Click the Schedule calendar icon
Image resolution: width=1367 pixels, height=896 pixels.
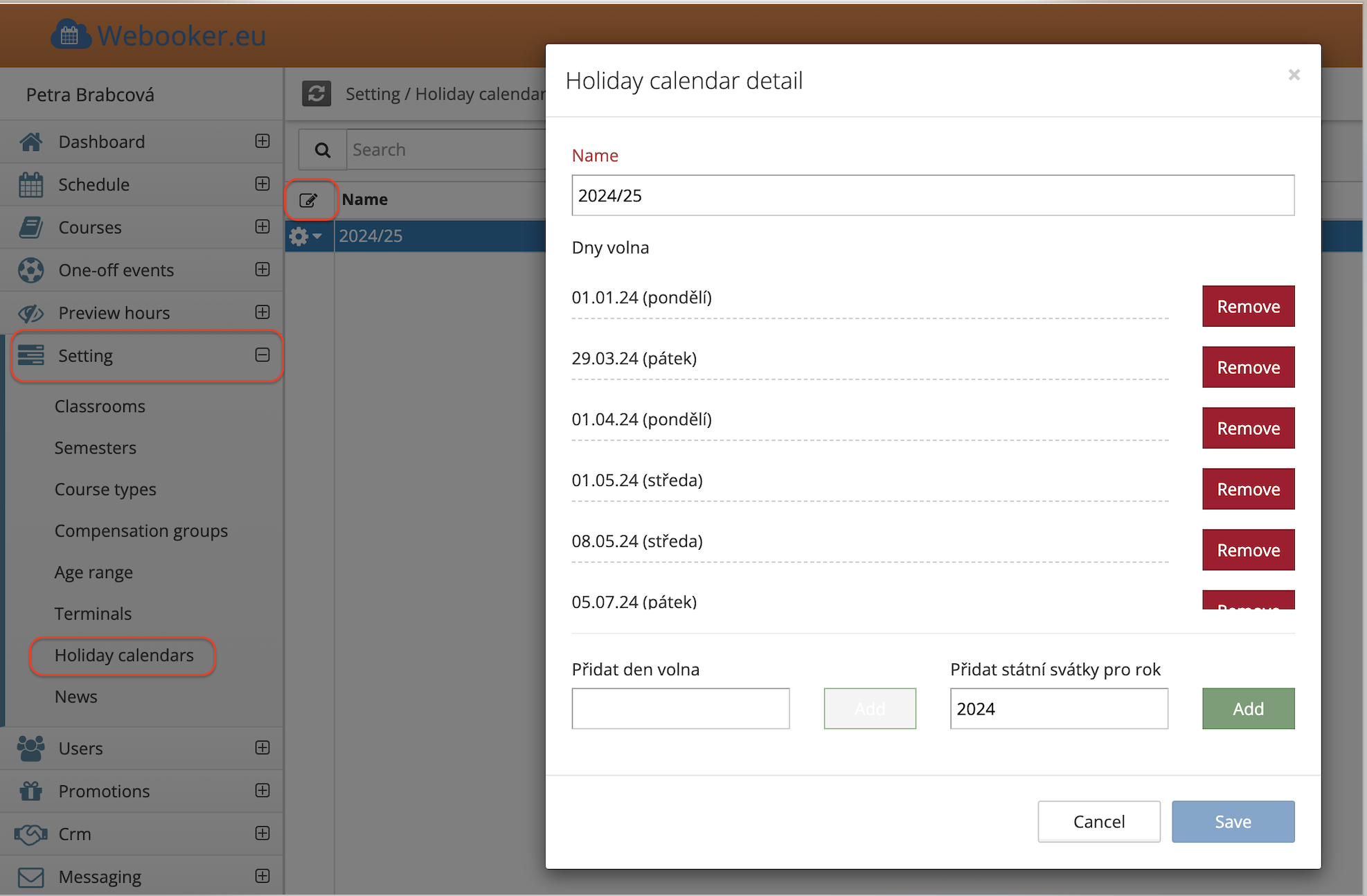30,185
